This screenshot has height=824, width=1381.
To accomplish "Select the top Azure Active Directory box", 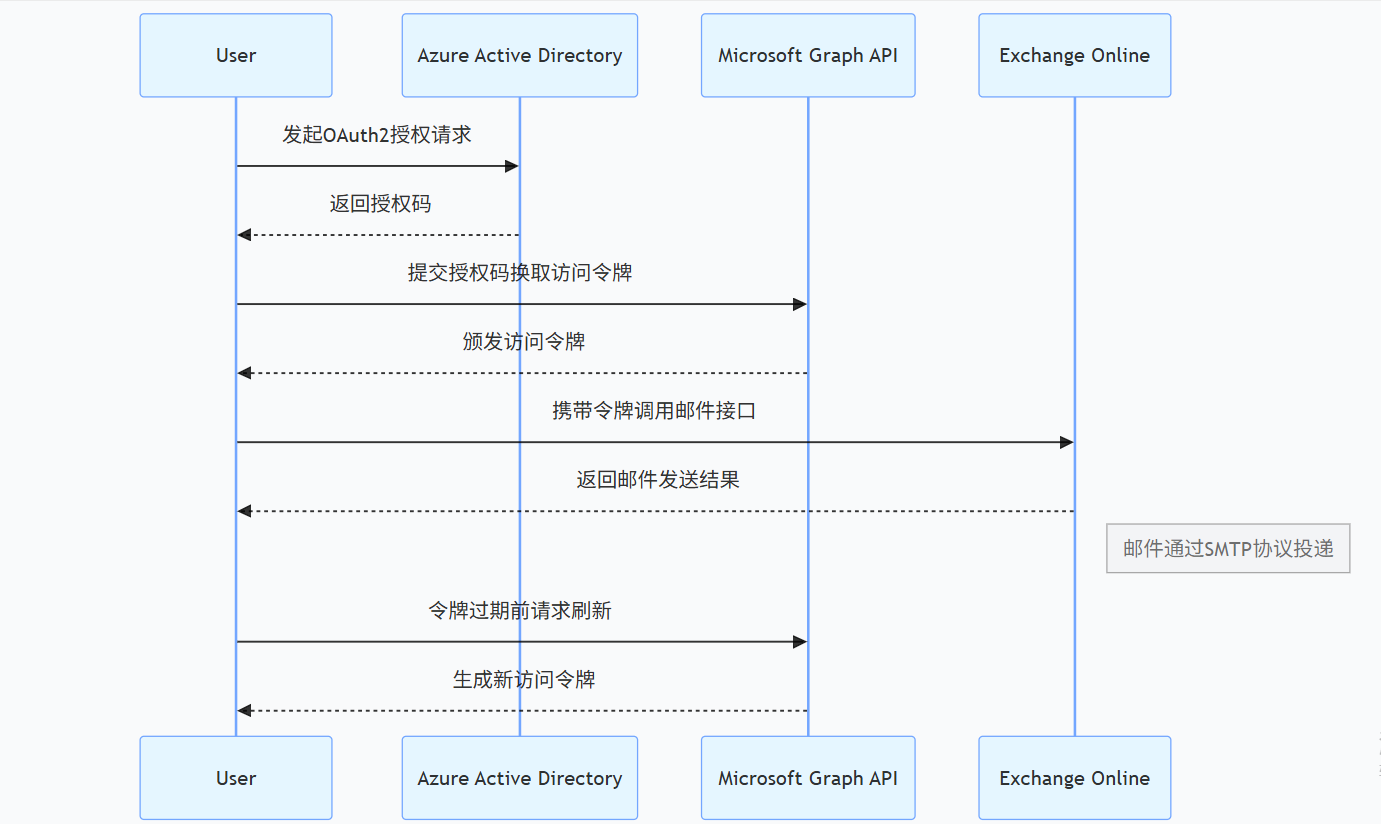I will pyautogui.click(x=520, y=55).
